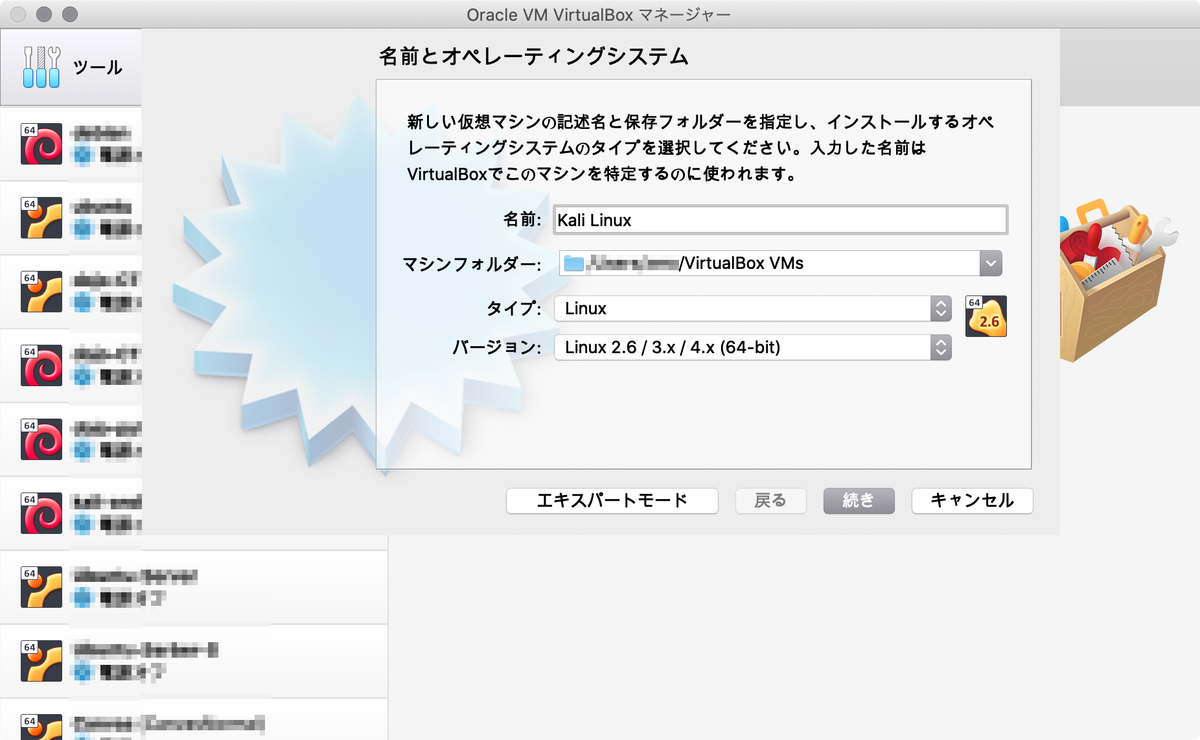Click the Linux 2.6 OS type badge icon

click(x=986, y=316)
